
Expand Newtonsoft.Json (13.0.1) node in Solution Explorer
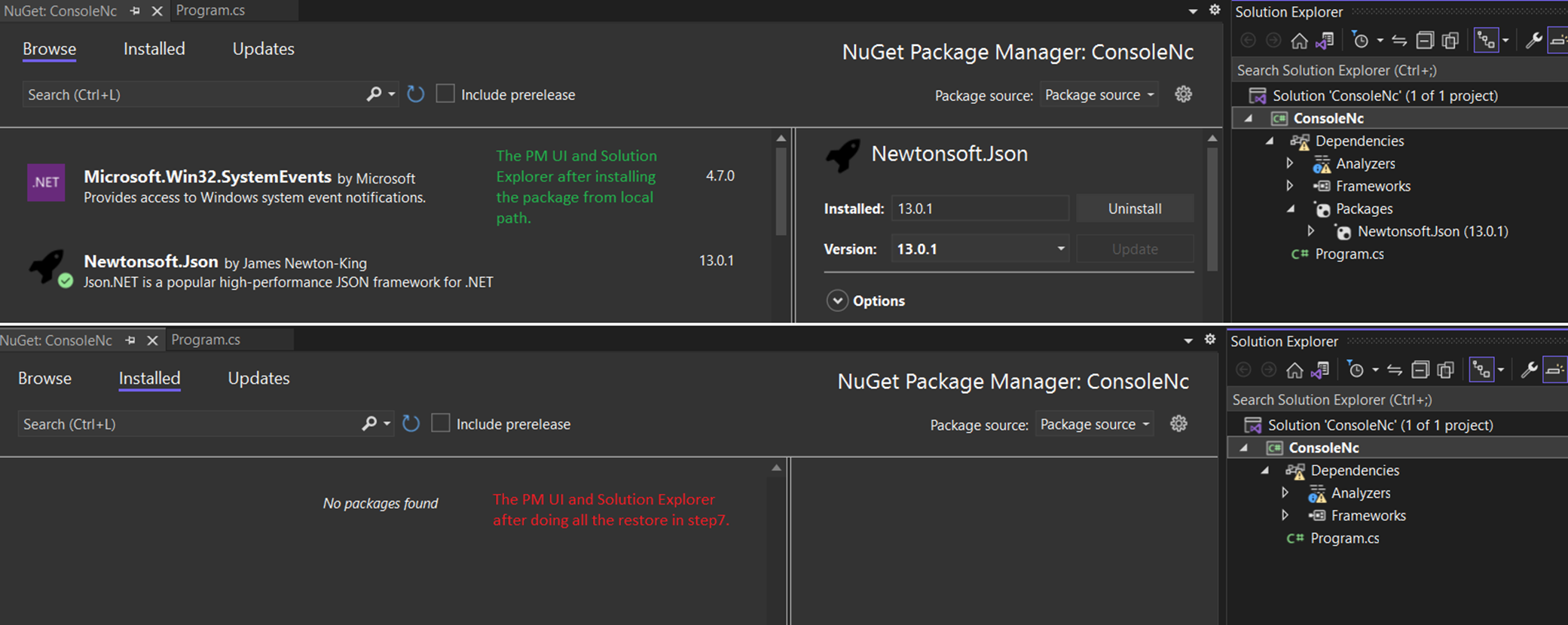(1311, 231)
